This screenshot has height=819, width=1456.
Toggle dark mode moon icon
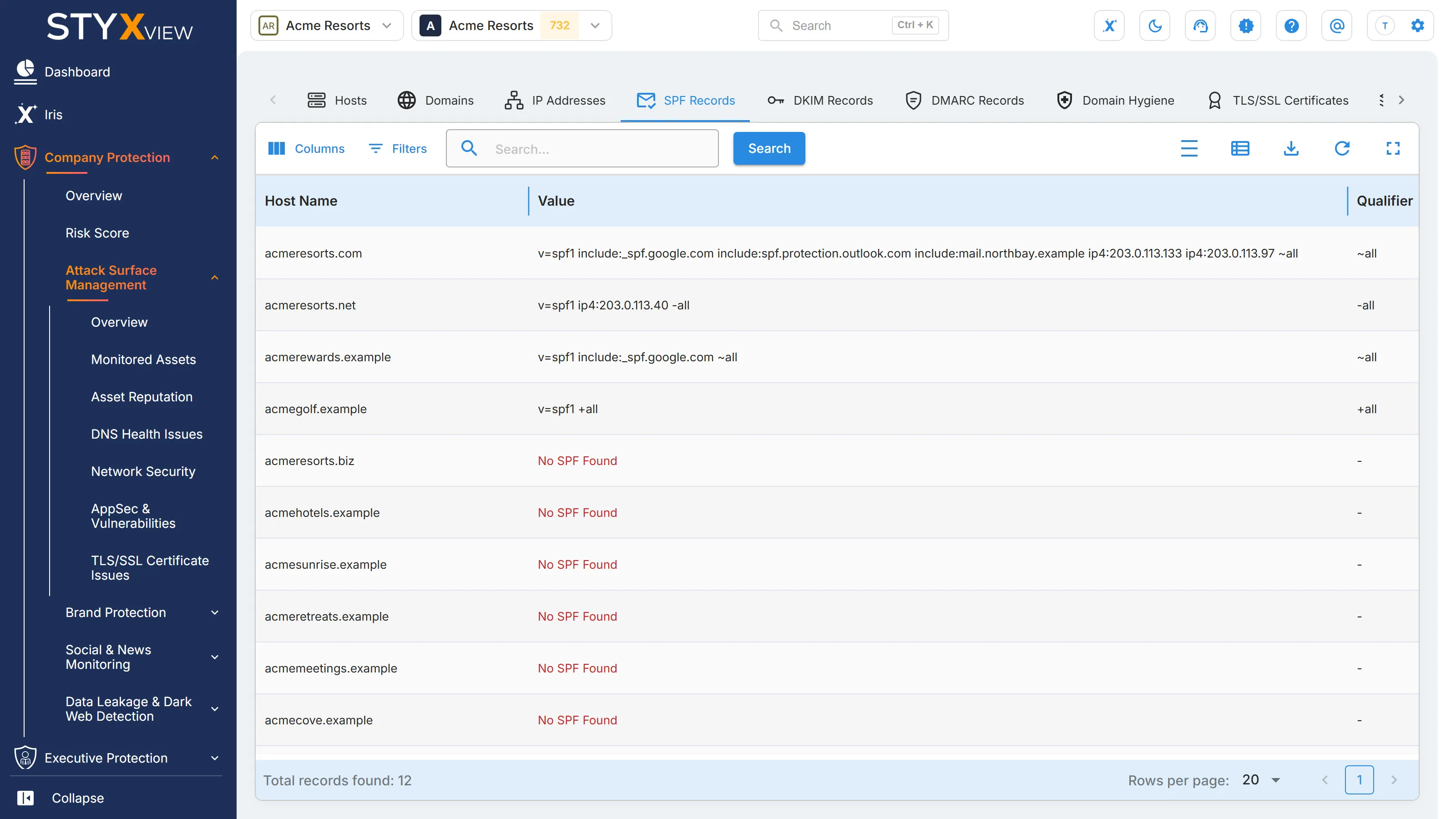coord(1155,25)
